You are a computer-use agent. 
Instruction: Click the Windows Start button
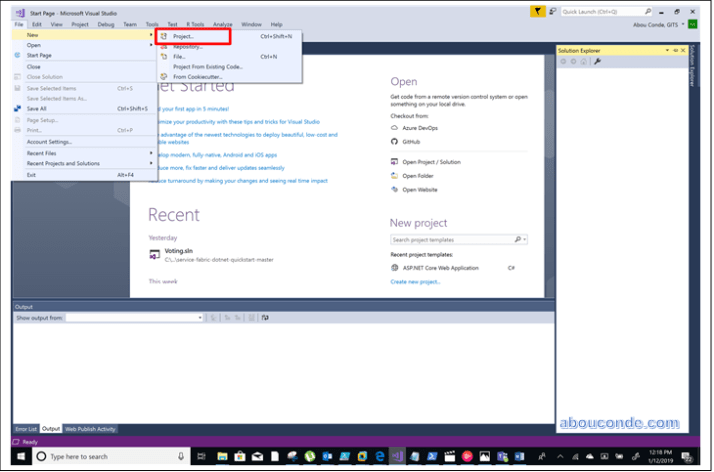(15, 456)
